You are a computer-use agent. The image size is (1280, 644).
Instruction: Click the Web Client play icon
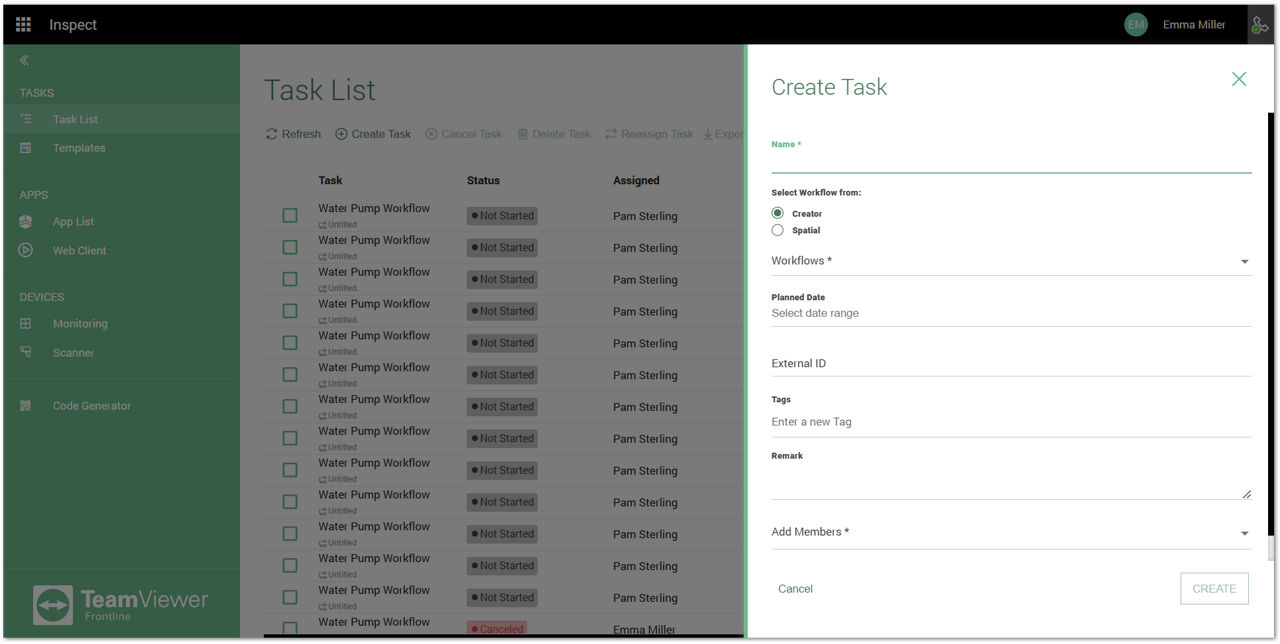(x=26, y=251)
